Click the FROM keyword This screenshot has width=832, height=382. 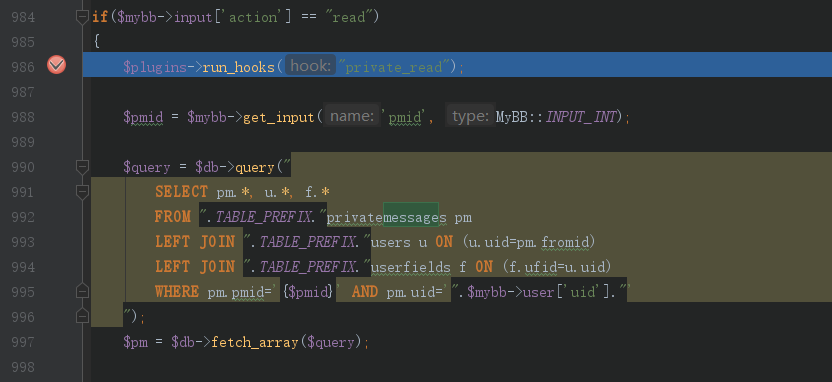[x=172, y=217]
